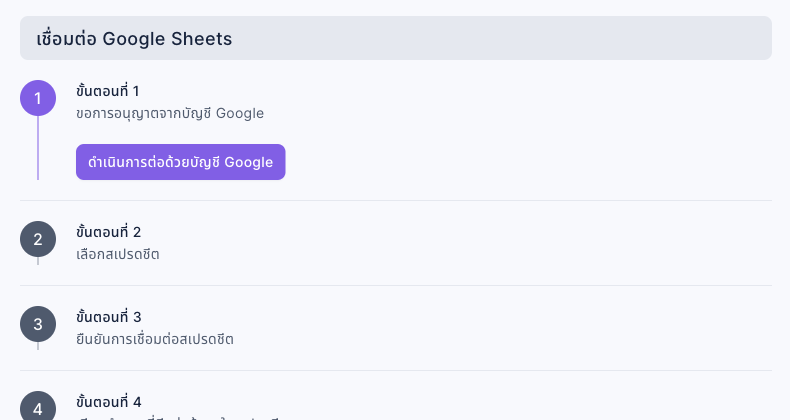This screenshot has width=790, height=420.
Task: Click the 'ยืนยันการเชื่อมต่อสเปรดชีต' description
Action: 155,339
